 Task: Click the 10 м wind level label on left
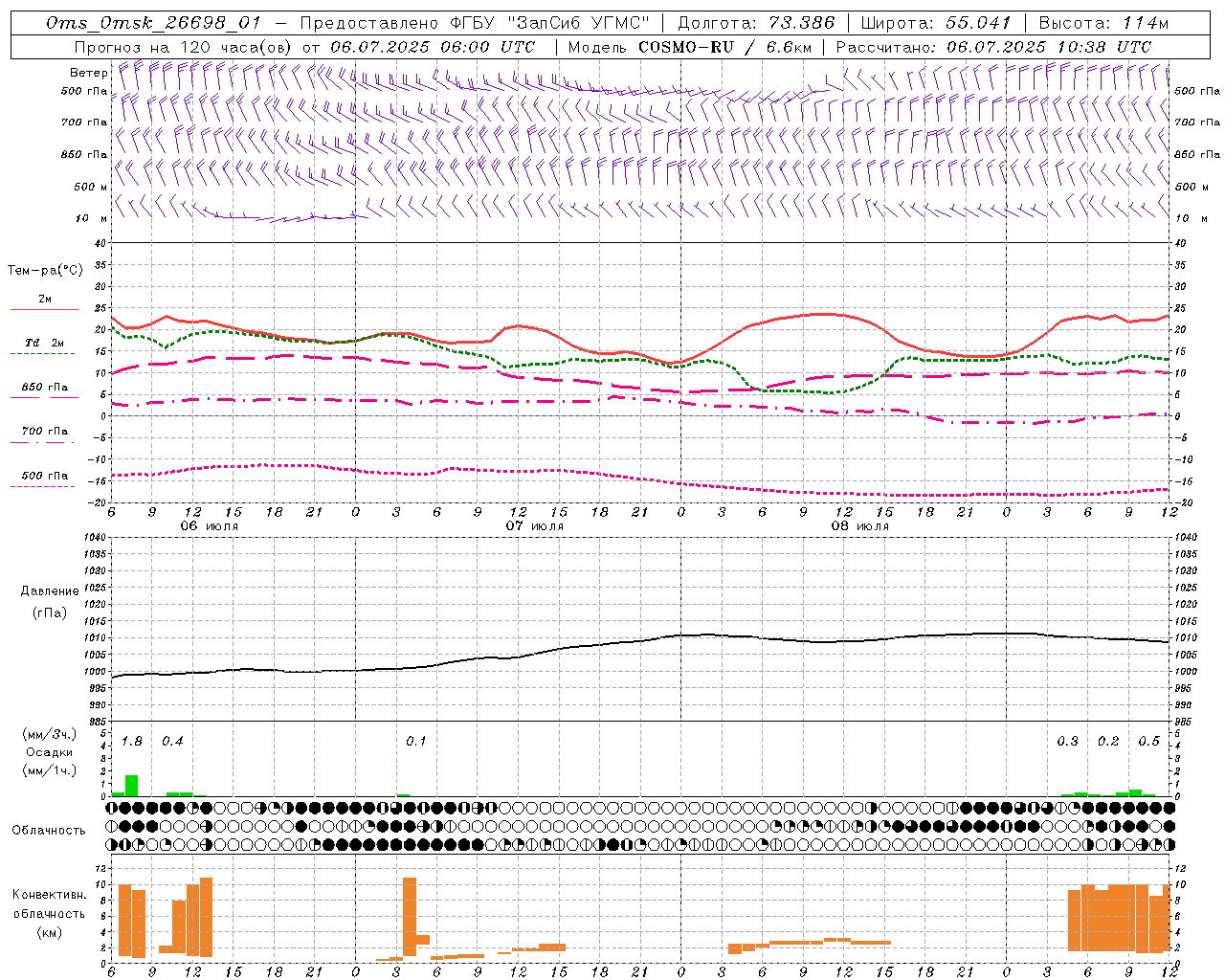[x=91, y=218]
